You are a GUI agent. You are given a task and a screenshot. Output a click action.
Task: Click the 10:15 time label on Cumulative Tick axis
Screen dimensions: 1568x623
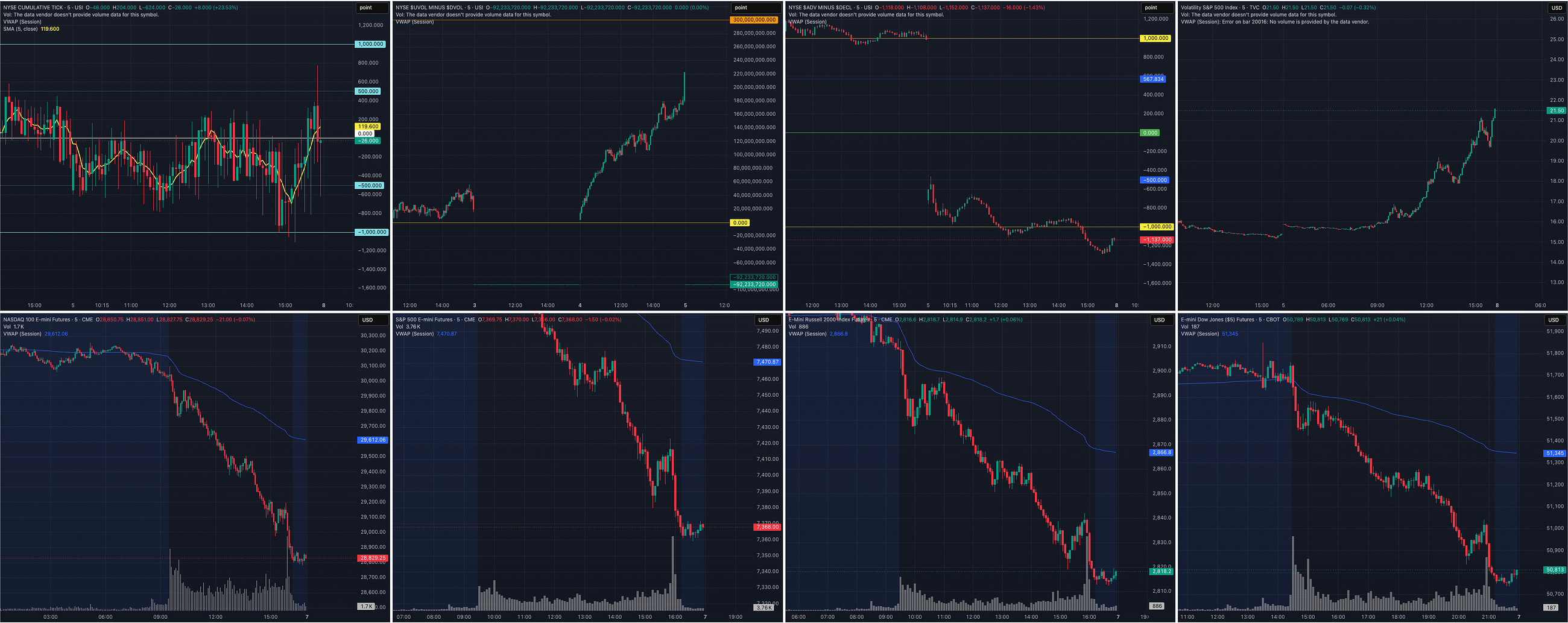102,305
